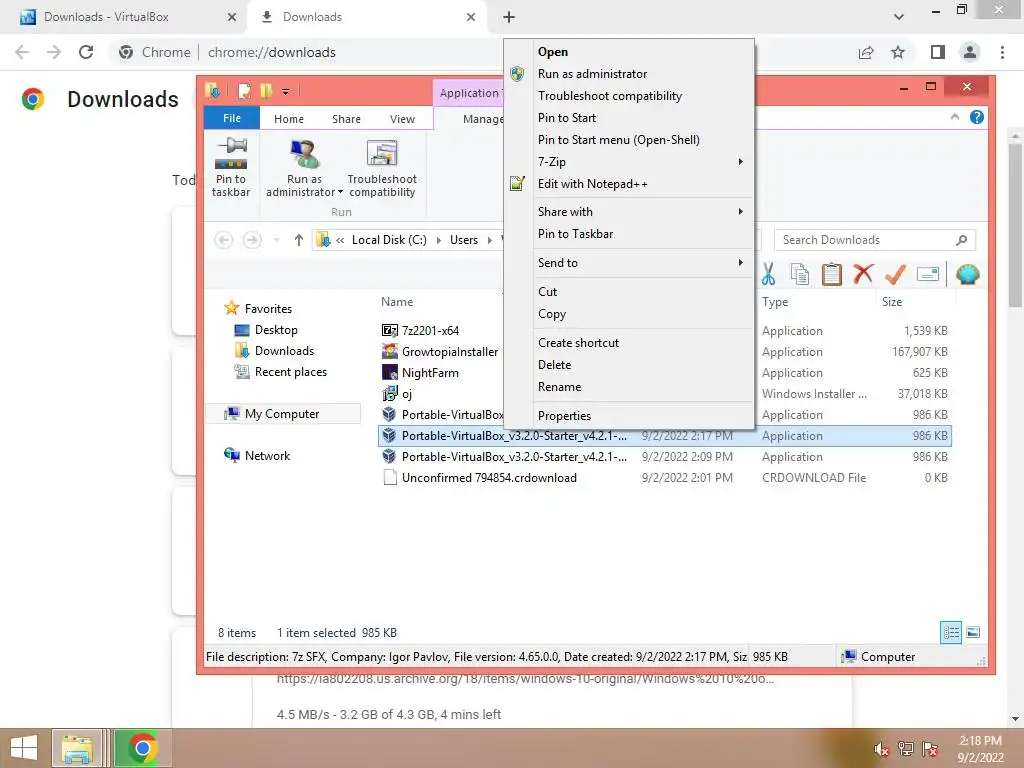1024x768 pixels.
Task: Switch to the View ribbon tab
Action: [x=402, y=119]
